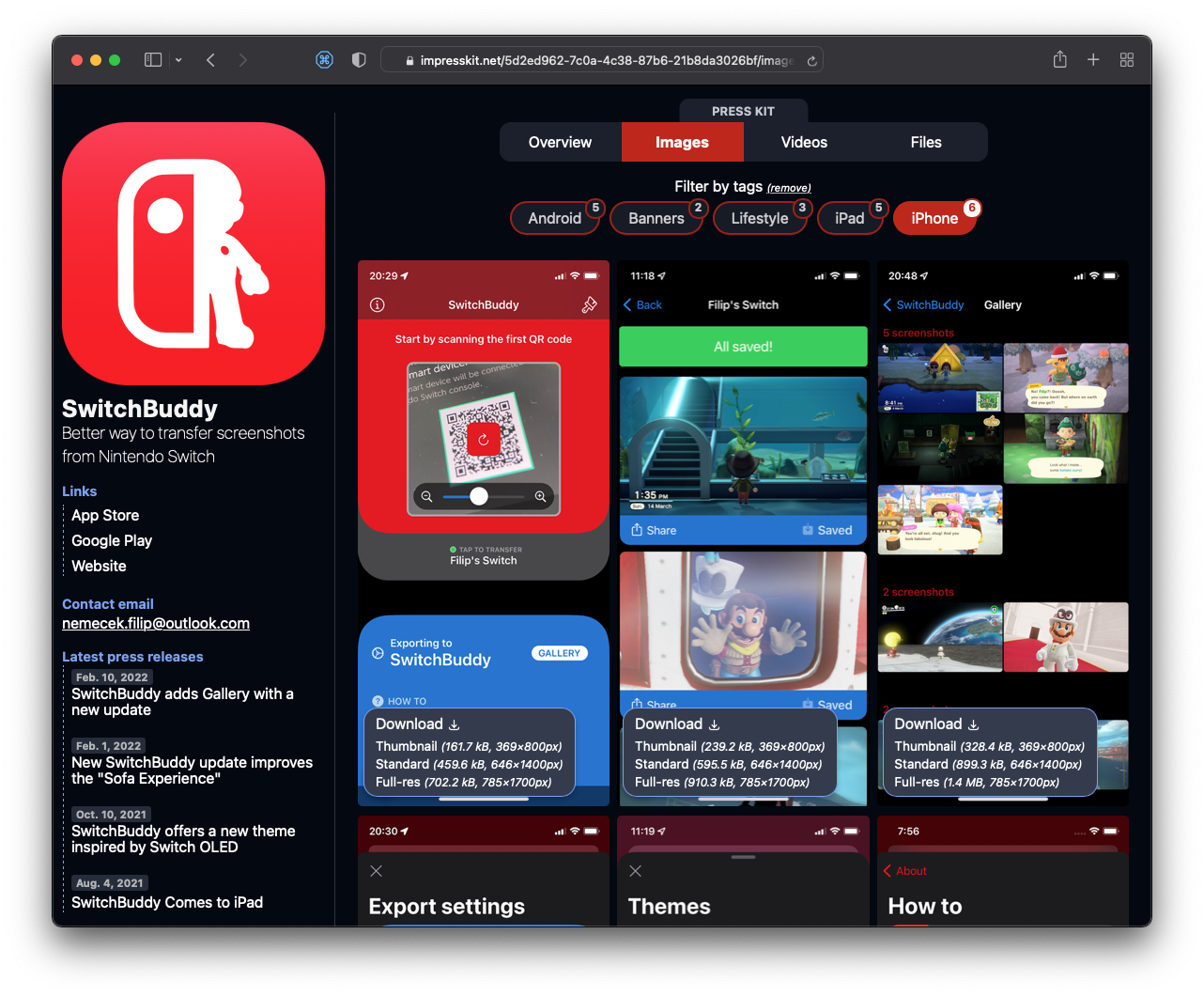Click the Share button under the aquarium screenshot
Viewport: 1204px width, 996px height.
654,530
